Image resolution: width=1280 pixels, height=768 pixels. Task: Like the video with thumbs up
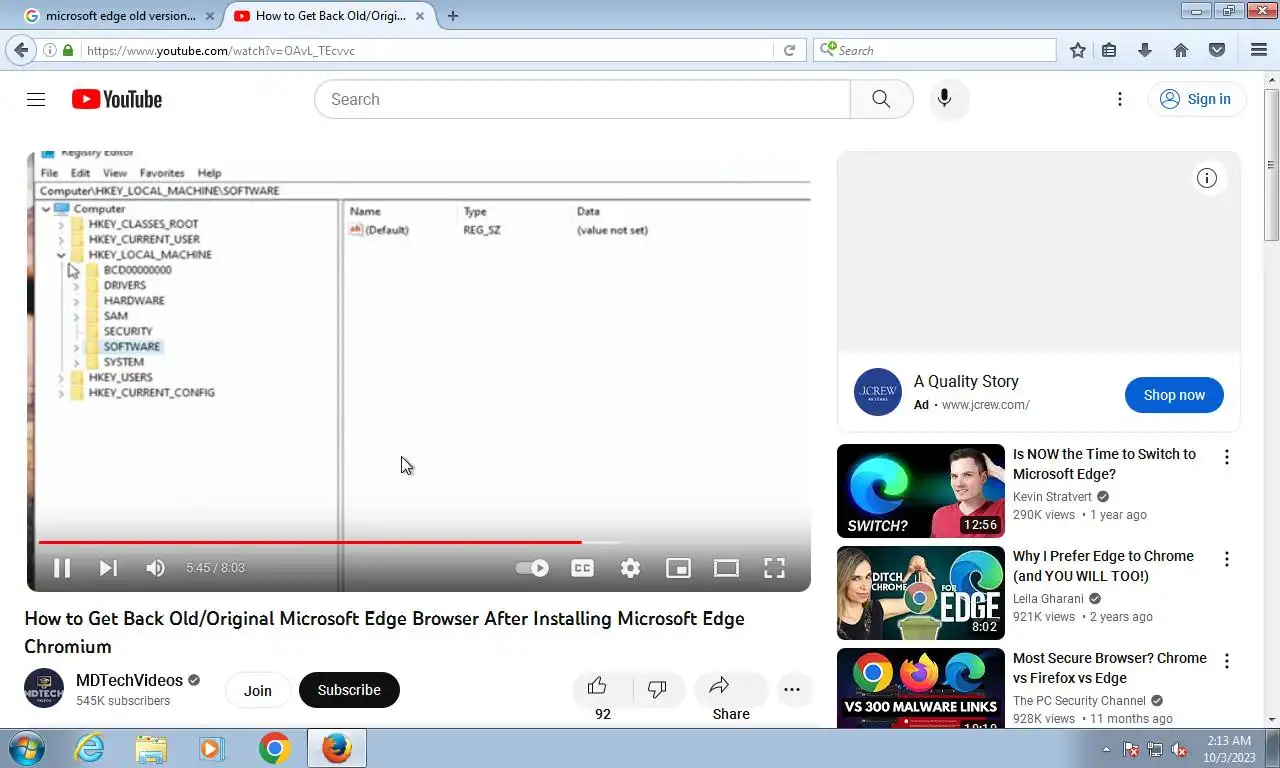coord(598,688)
